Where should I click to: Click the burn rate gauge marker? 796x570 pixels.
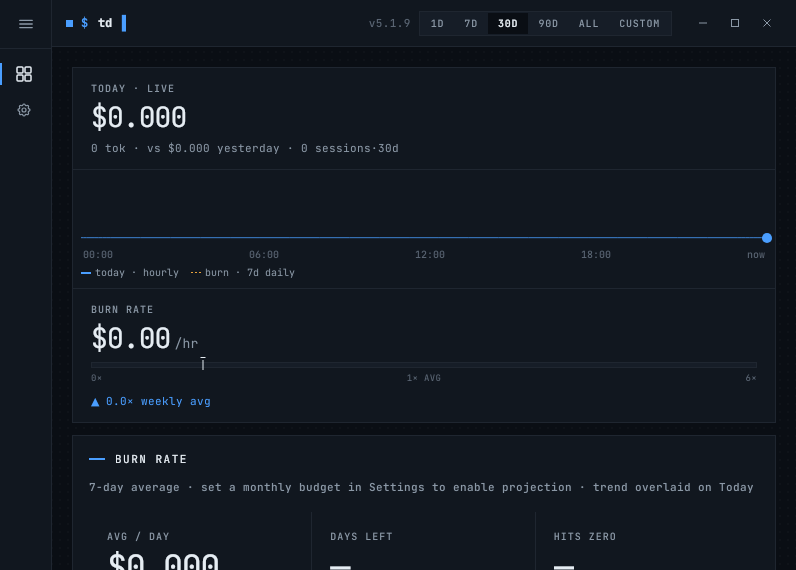point(203,363)
